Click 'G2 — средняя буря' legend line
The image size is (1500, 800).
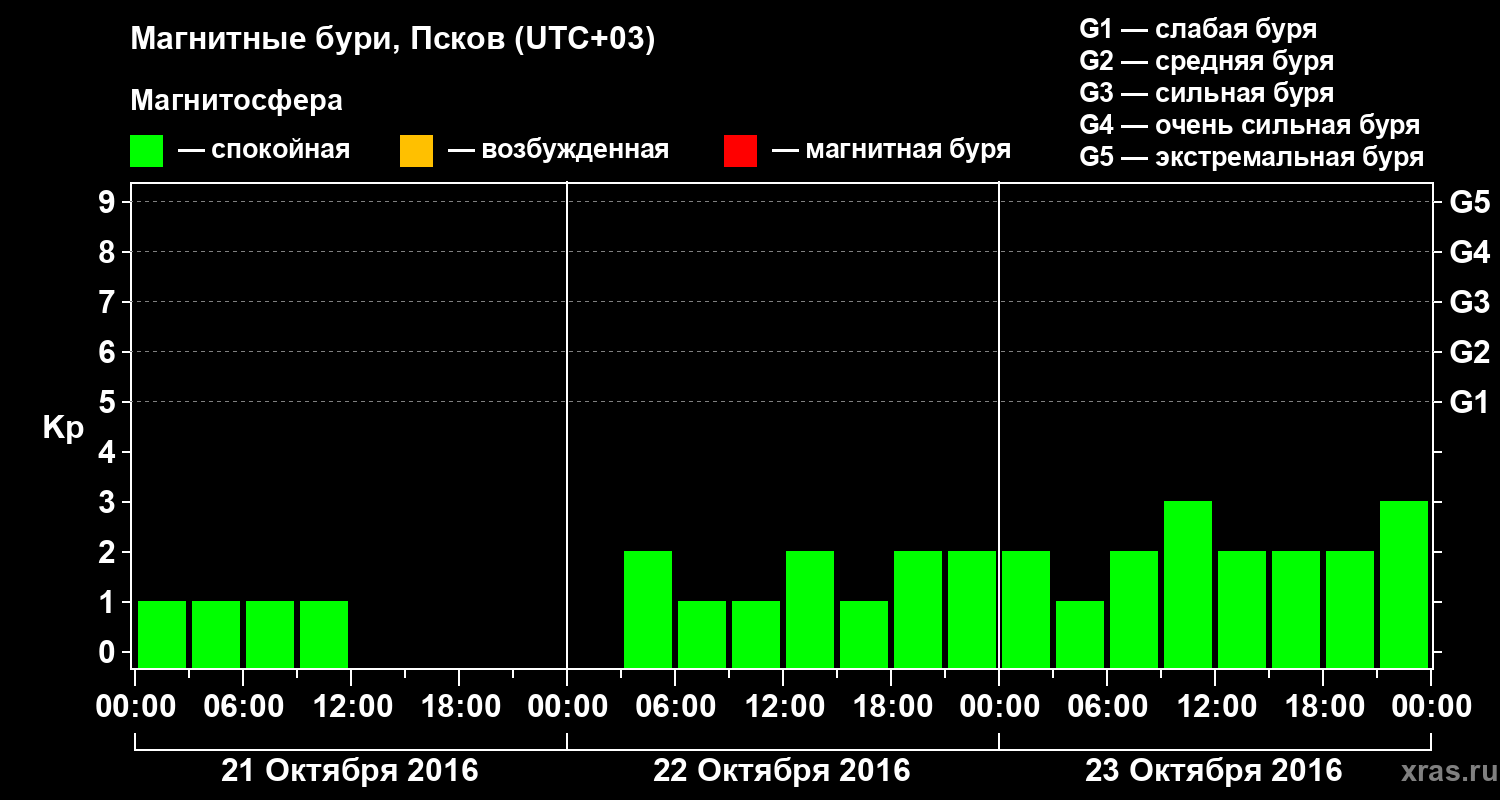pos(1206,61)
